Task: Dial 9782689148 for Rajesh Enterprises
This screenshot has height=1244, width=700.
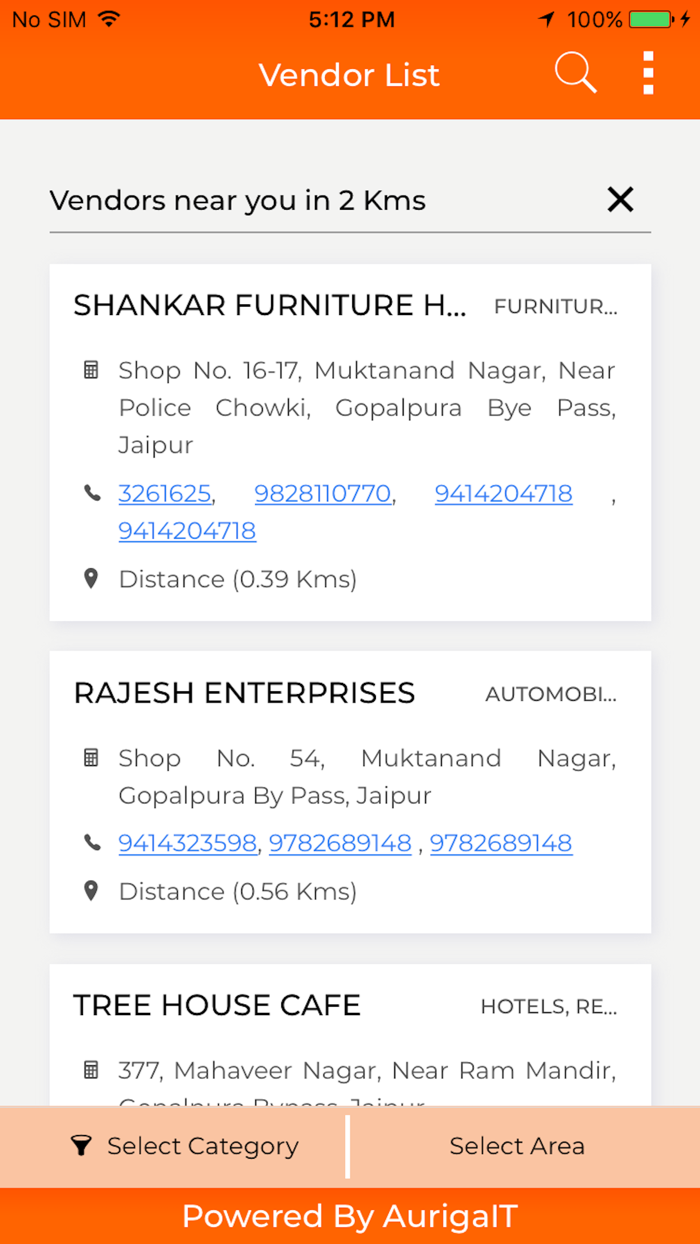Action: click(340, 844)
